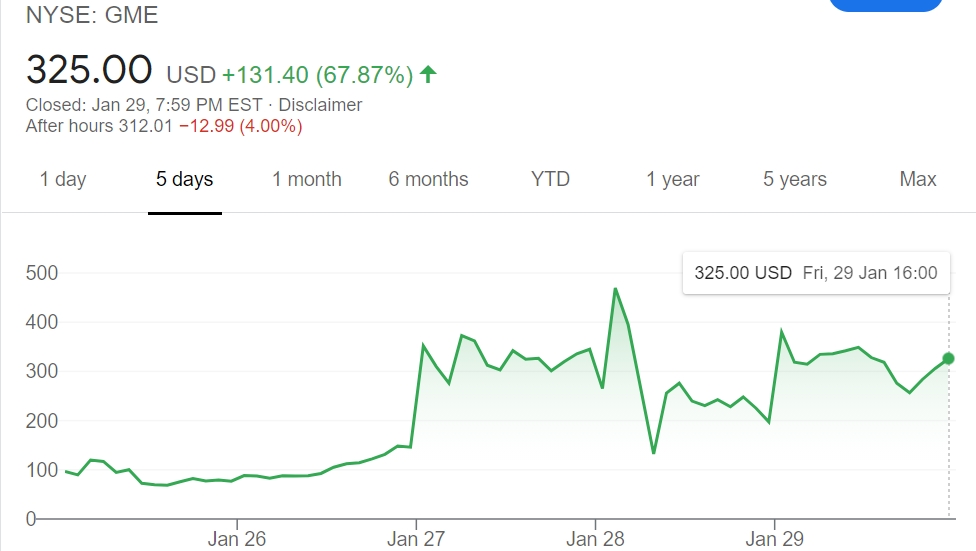Click the green up arrow icon

pyautogui.click(x=429, y=74)
